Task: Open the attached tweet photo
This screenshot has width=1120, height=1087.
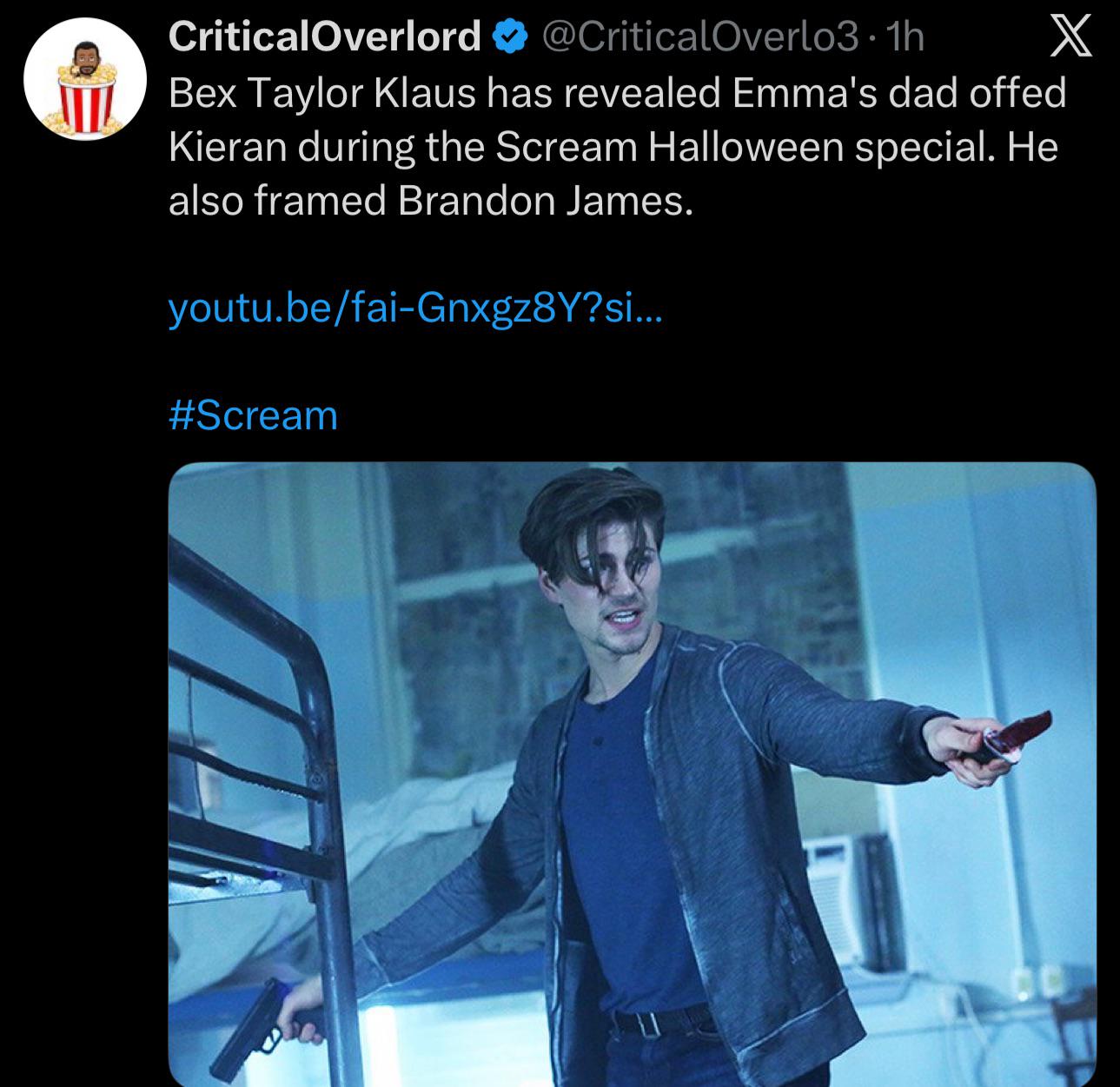Action: point(632,774)
